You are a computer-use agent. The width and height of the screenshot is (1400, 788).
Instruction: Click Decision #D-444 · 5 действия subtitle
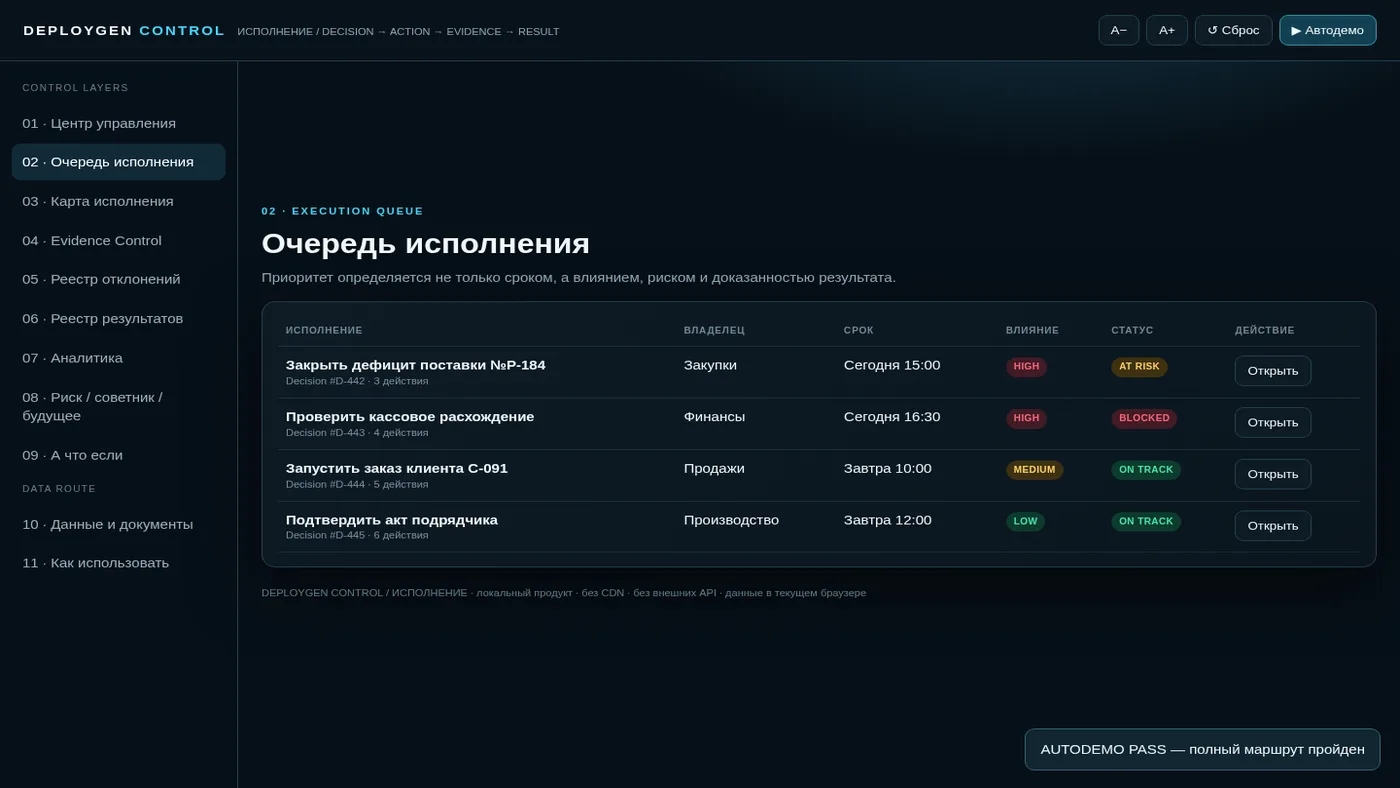coord(357,484)
